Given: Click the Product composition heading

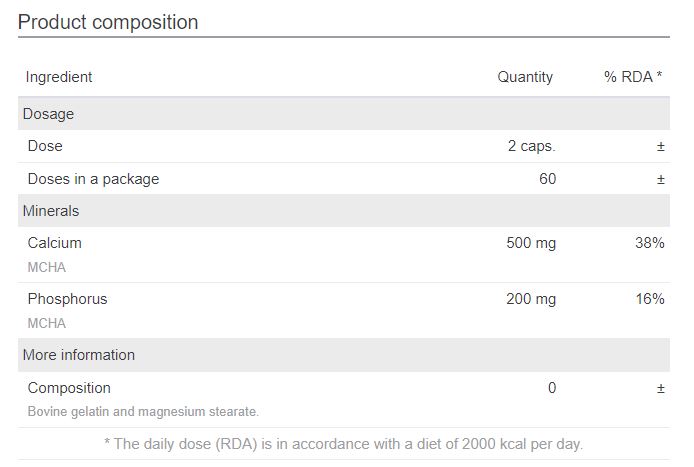Looking at the screenshot, I should (x=108, y=22).
